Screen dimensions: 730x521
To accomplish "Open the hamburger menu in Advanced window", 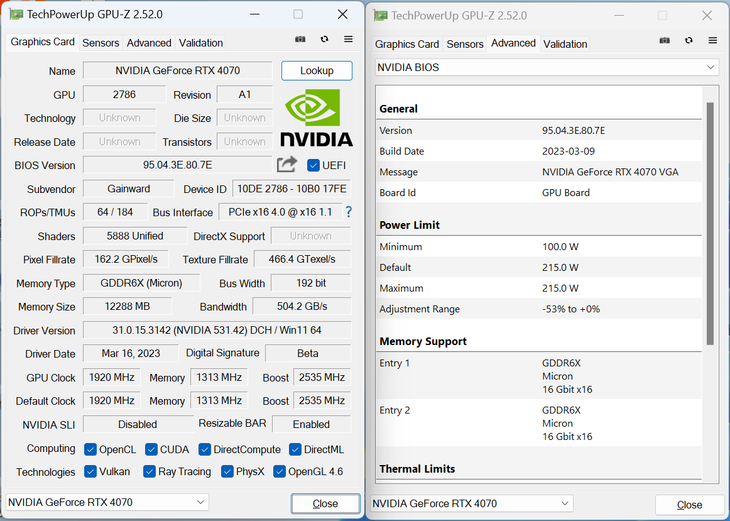I will (x=713, y=41).
